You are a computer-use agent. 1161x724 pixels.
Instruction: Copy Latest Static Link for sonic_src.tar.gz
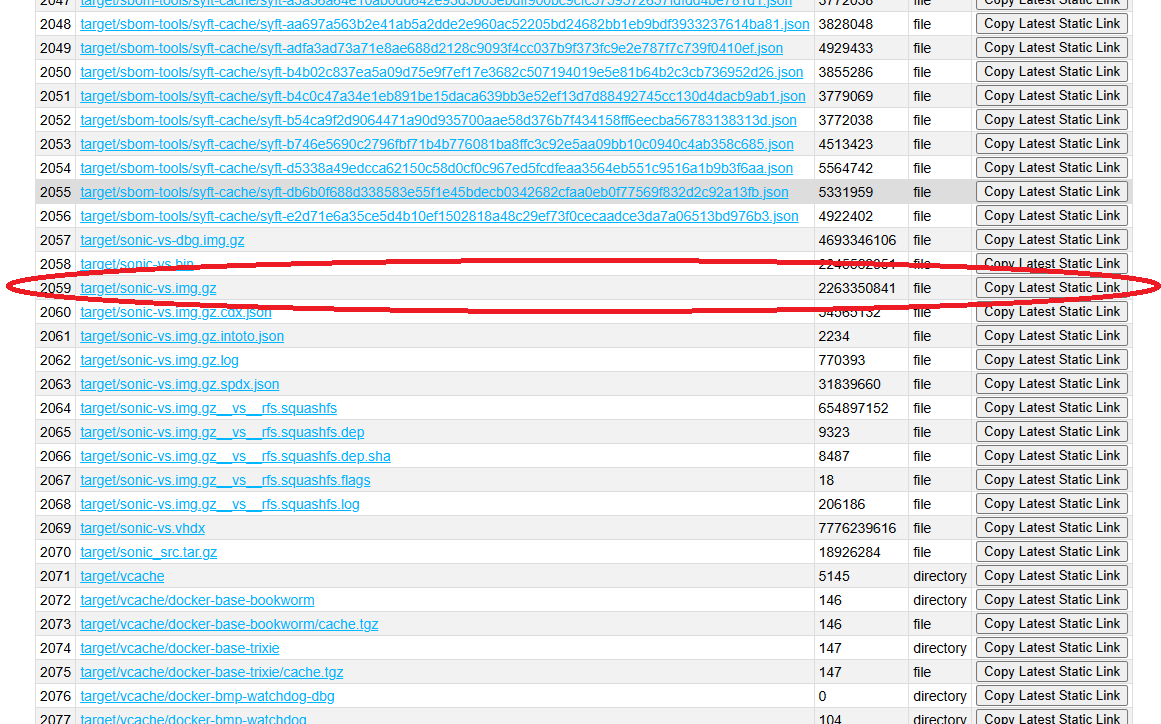point(1051,552)
